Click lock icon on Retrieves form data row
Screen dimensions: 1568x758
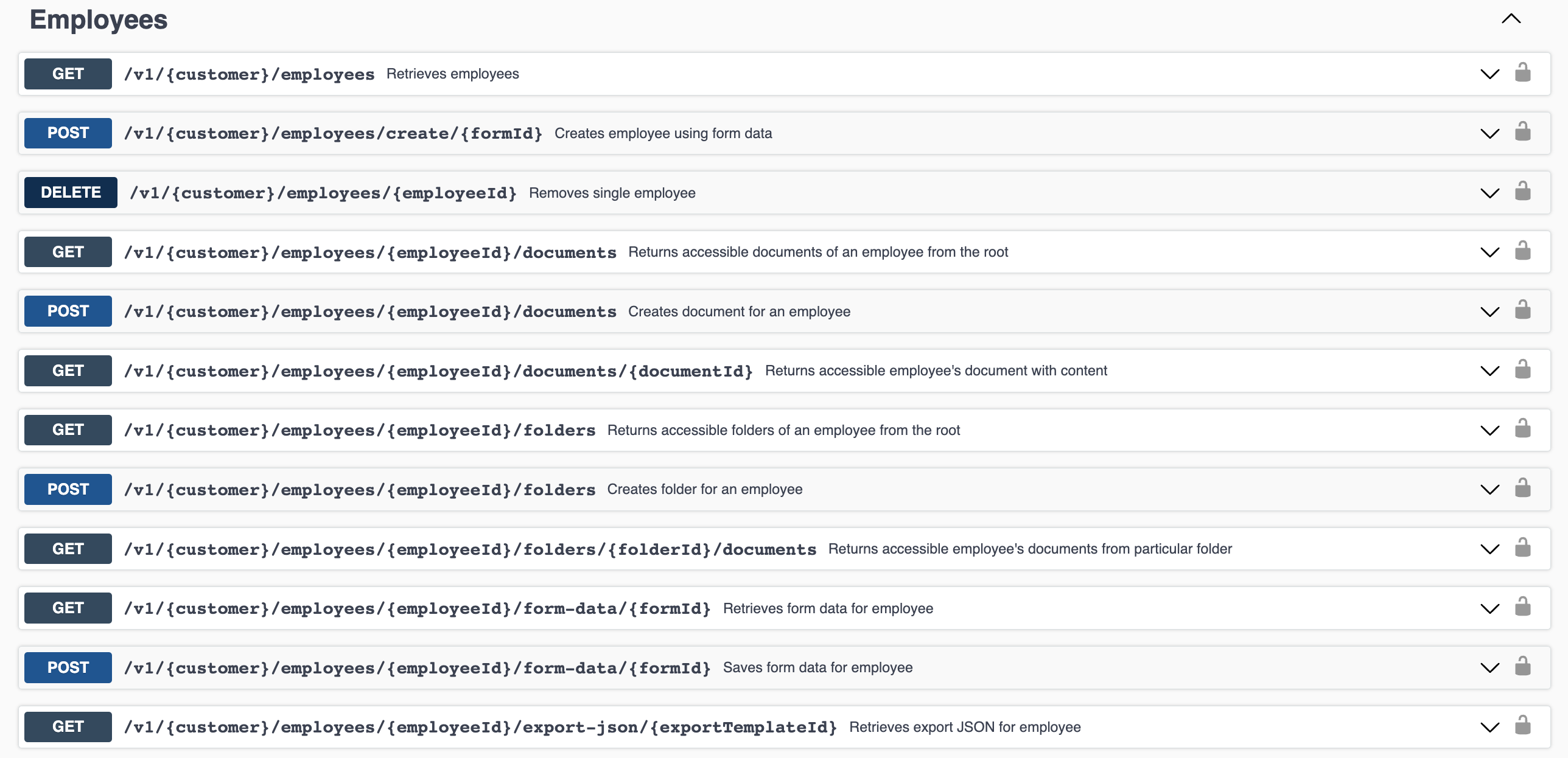pyautogui.click(x=1522, y=607)
